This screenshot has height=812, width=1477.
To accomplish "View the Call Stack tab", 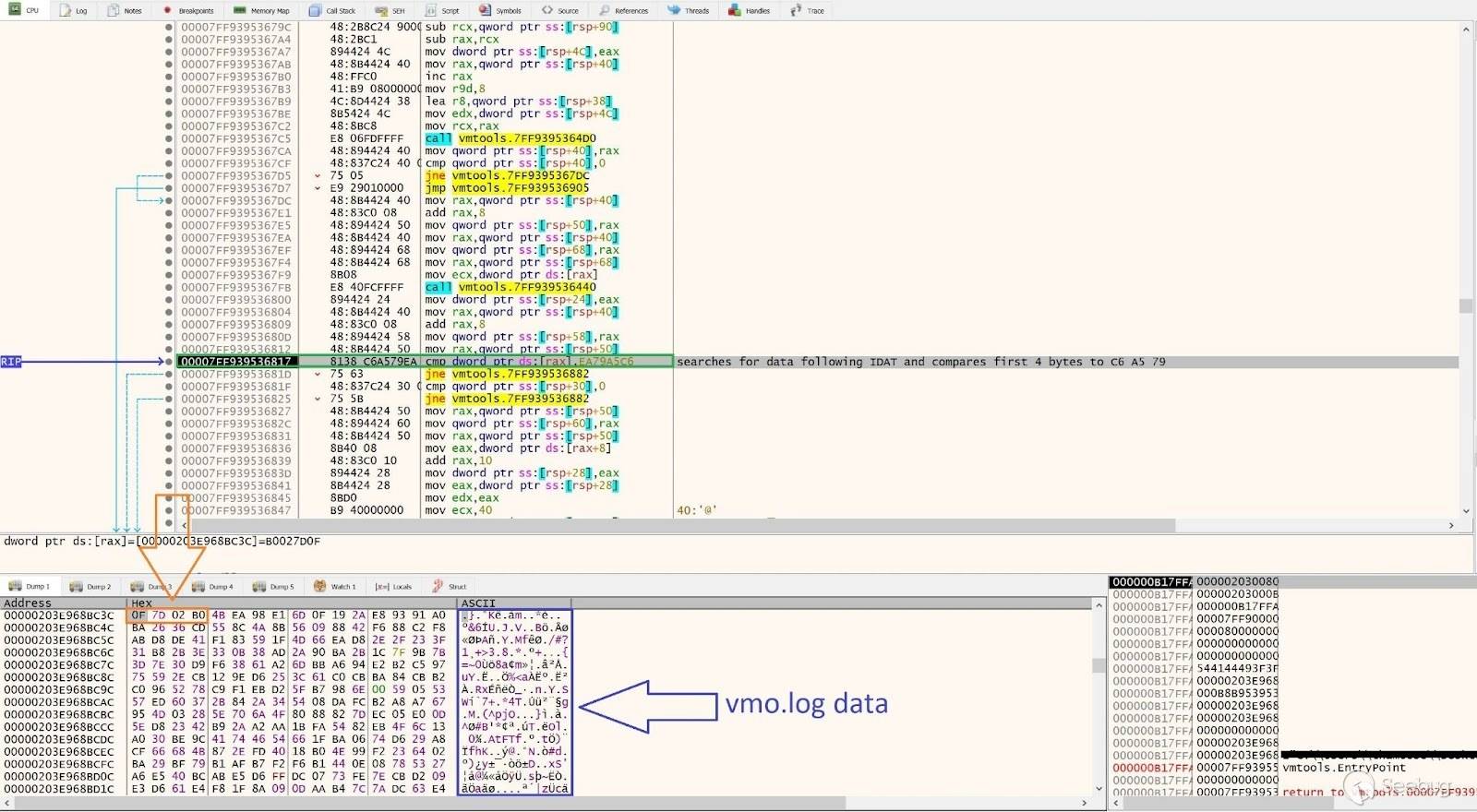I will pos(332,10).
